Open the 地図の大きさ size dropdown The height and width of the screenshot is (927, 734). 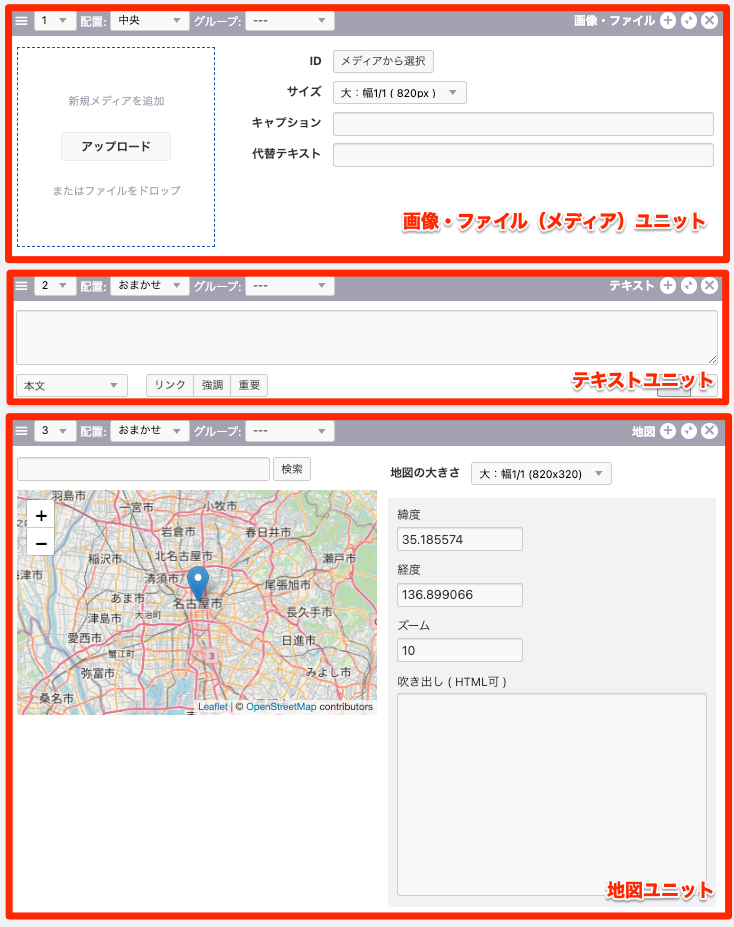541,474
